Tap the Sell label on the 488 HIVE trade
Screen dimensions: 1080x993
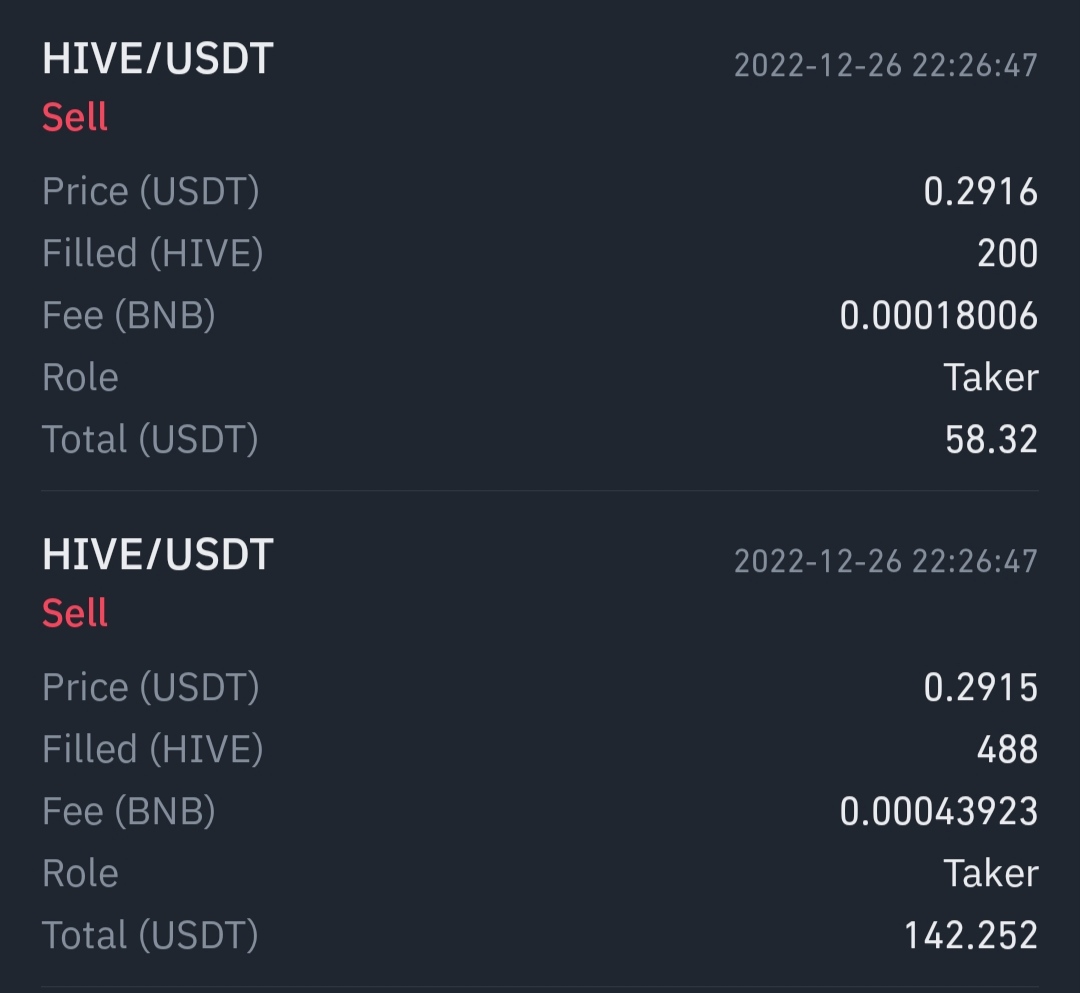coord(75,613)
